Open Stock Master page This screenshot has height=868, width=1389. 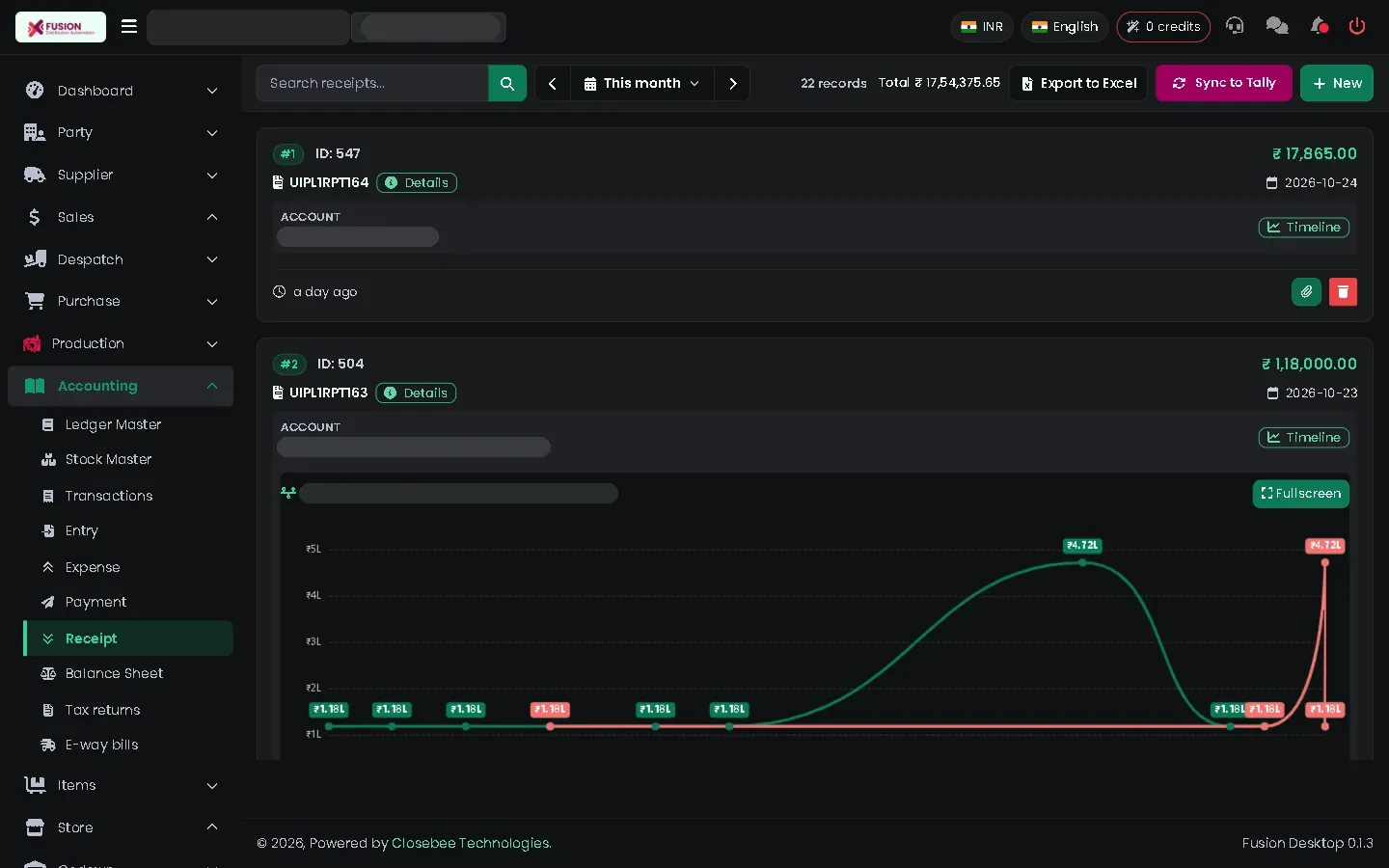(108, 459)
